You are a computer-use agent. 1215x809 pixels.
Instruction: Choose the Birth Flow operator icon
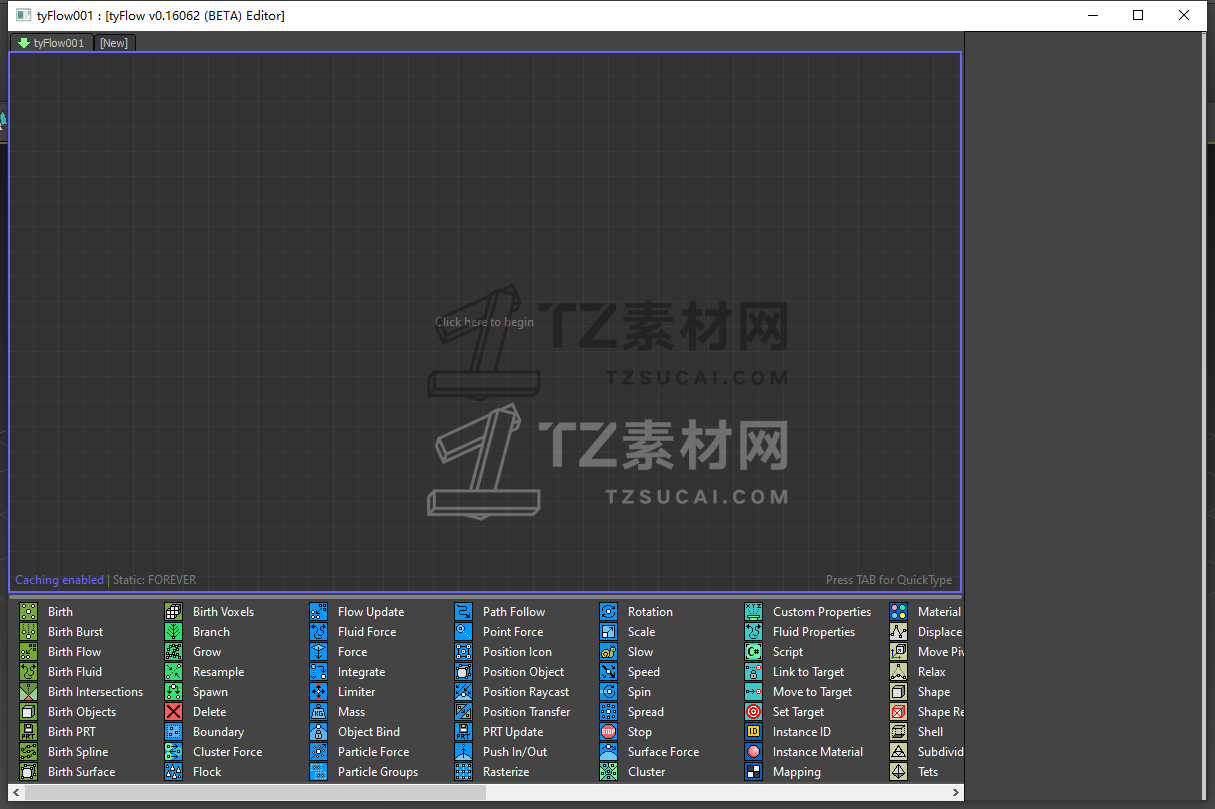tap(28, 651)
